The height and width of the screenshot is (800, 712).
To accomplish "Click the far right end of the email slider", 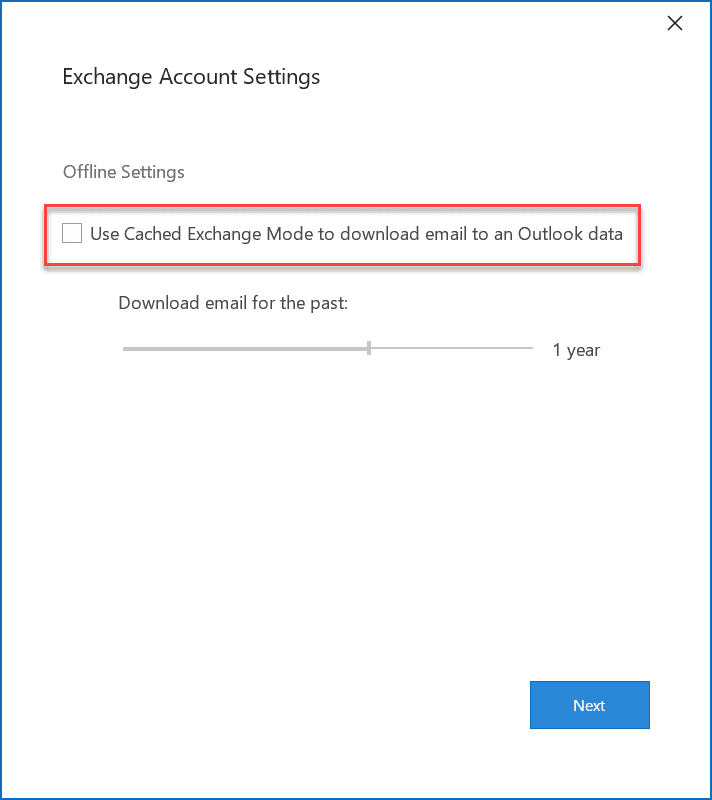I will [x=531, y=348].
